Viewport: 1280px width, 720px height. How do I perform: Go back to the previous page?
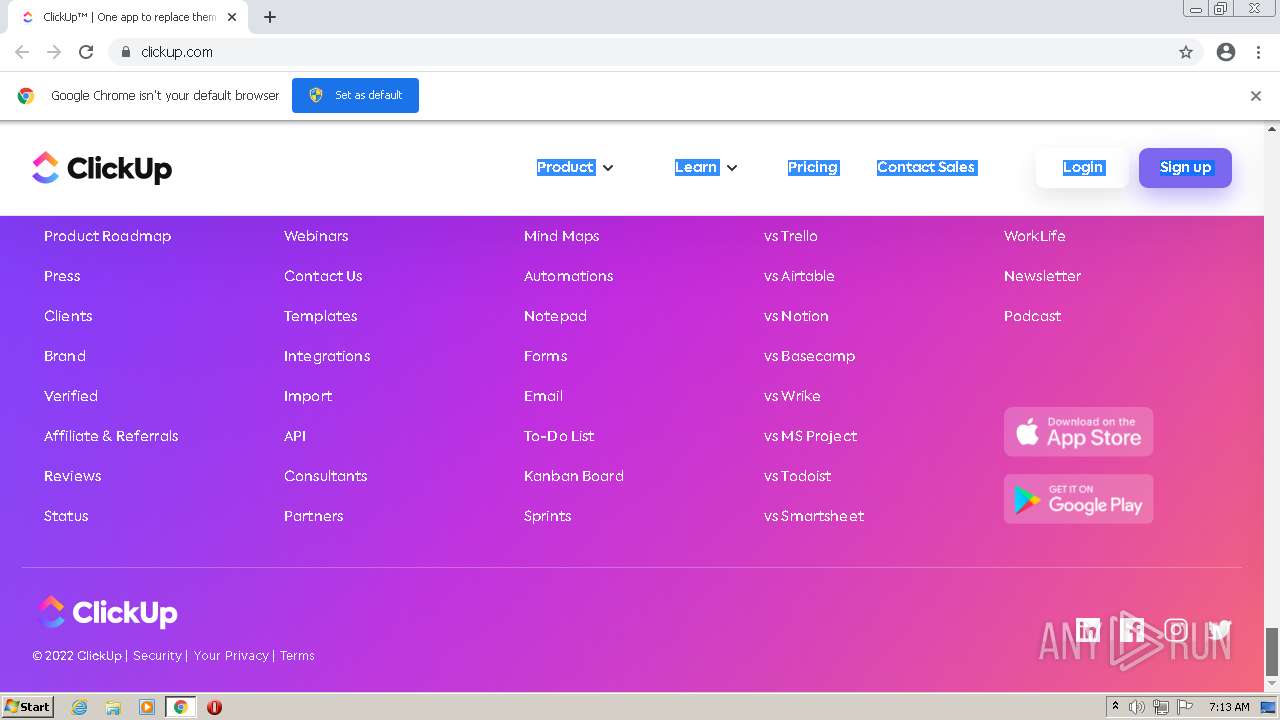pos(22,52)
